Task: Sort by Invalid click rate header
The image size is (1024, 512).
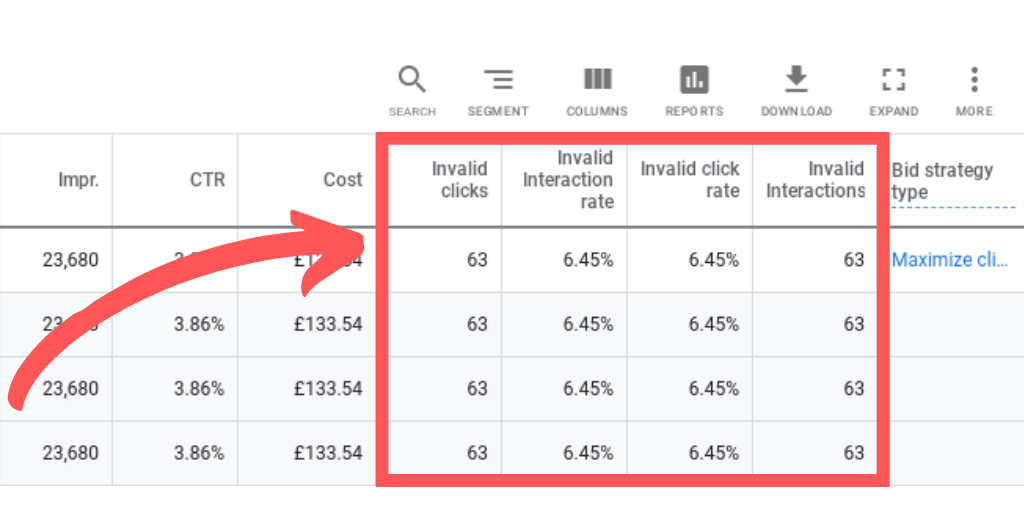Action: point(690,180)
